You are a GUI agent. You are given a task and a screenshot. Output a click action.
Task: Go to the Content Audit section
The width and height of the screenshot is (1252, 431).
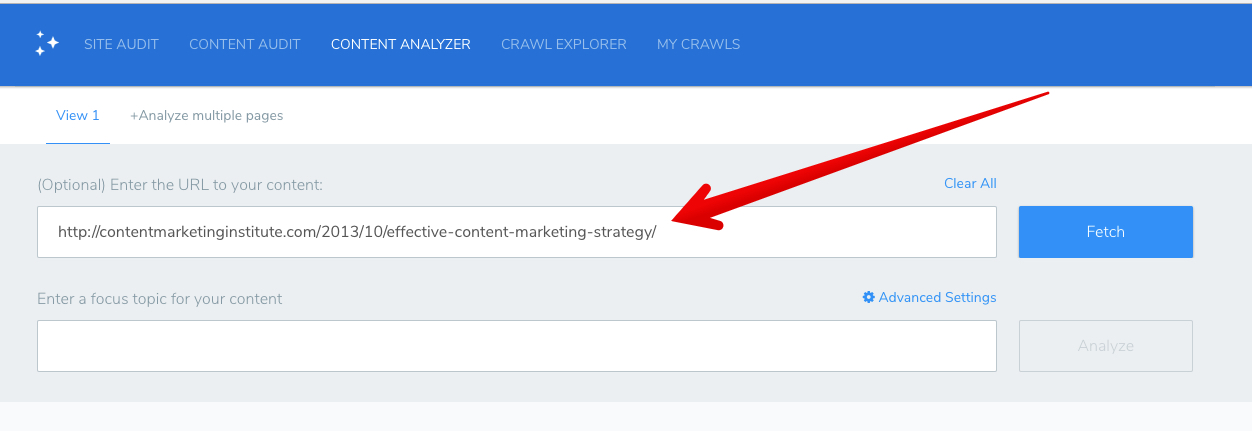(x=244, y=44)
